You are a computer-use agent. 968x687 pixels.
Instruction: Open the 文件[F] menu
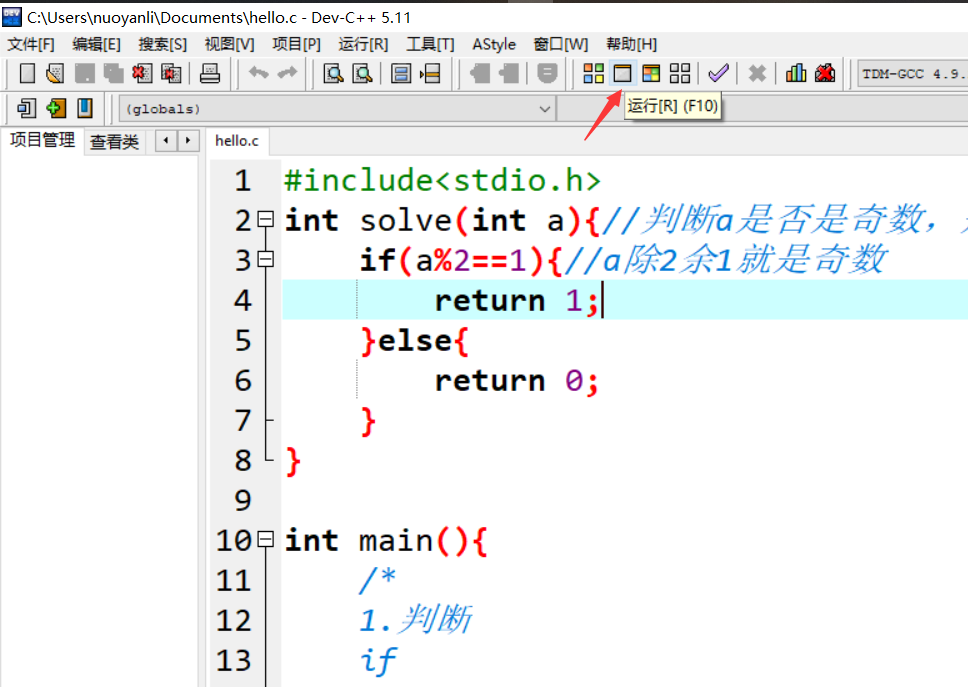tap(31, 44)
